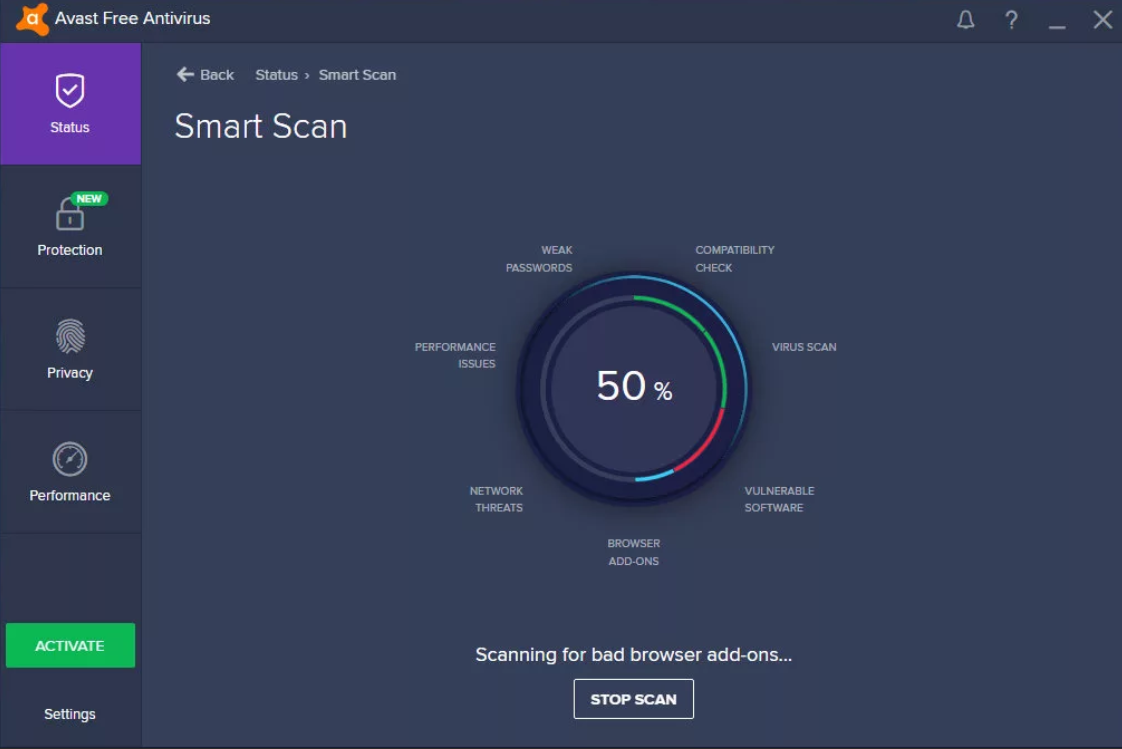This screenshot has width=1122, height=749.
Task: Go Back via Back link text
Action: click(217, 75)
